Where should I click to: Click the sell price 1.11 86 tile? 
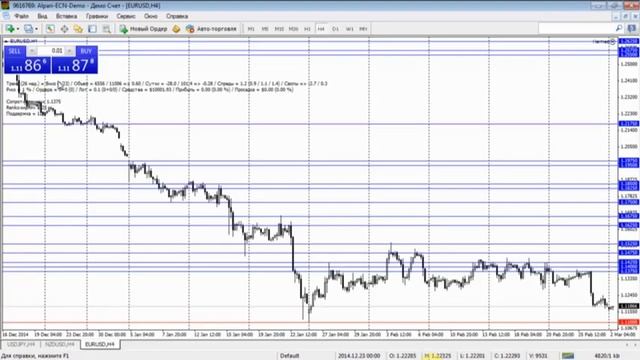click(x=27, y=65)
